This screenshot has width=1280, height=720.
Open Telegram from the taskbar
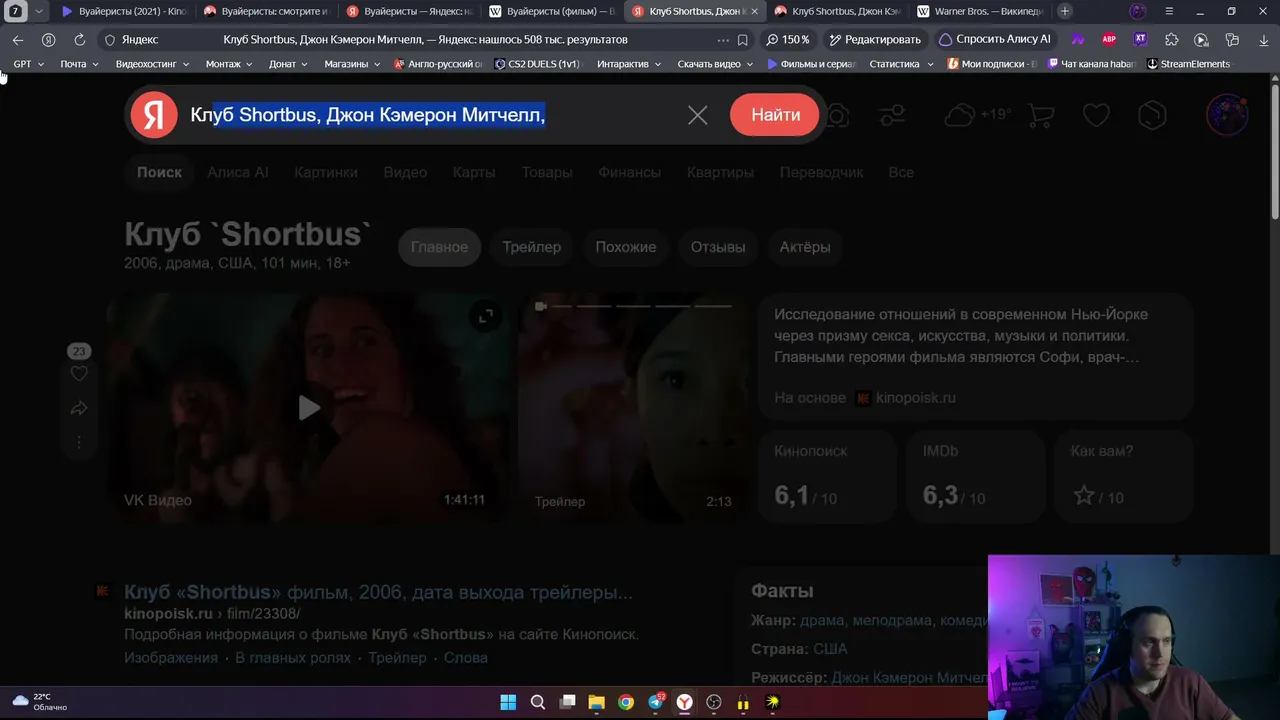[x=655, y=702]
